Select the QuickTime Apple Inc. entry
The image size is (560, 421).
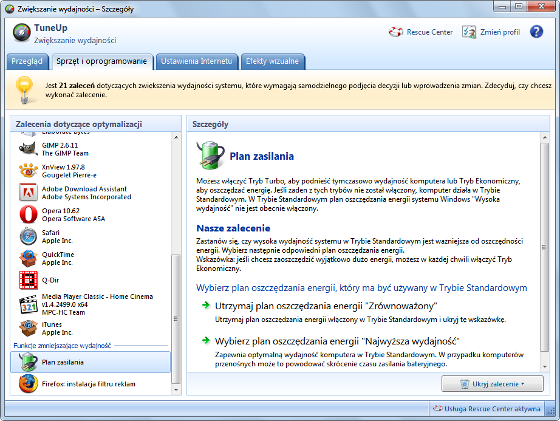90,258
